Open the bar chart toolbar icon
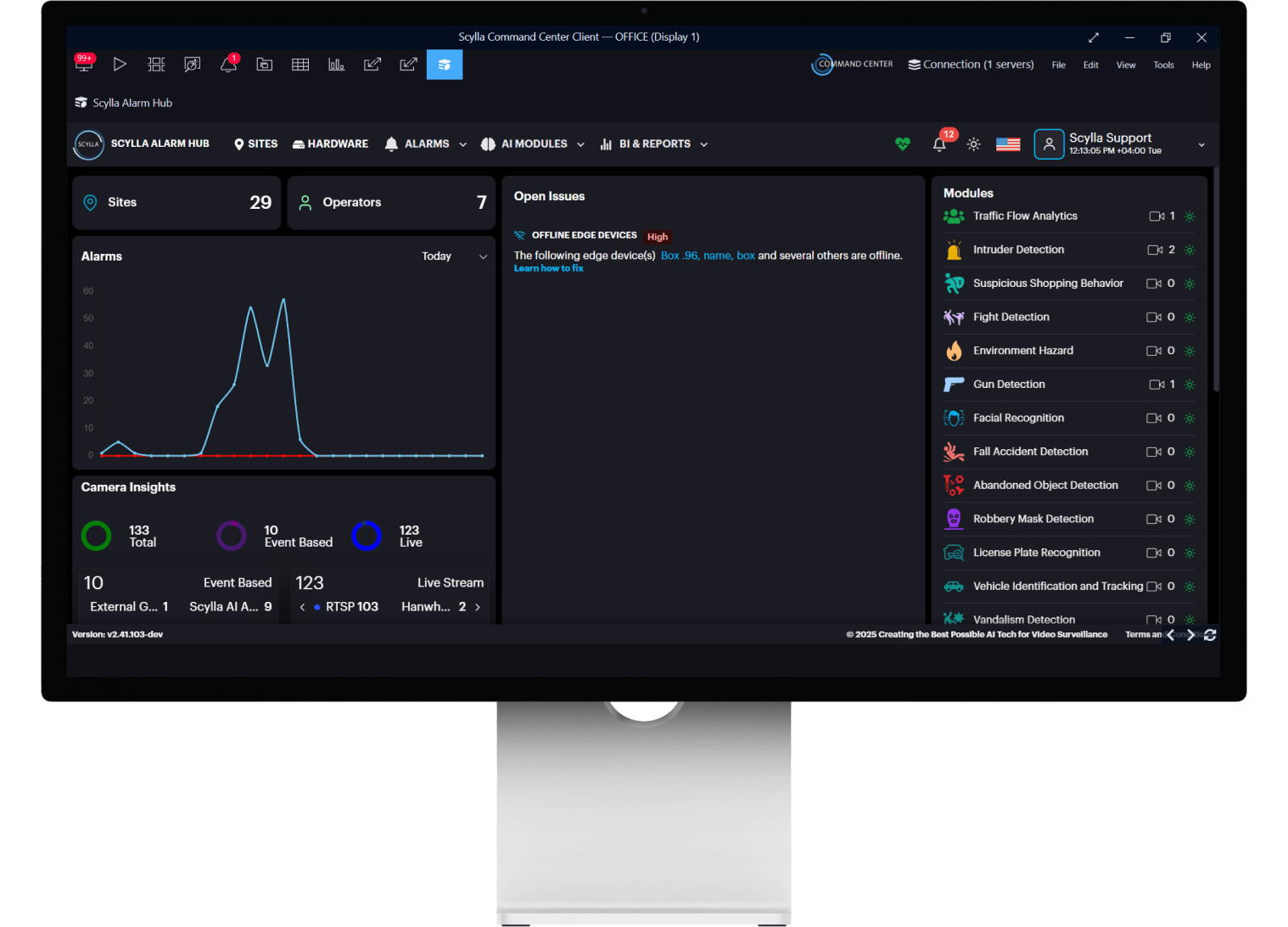Viewport: 1288px width, 927px height. (x=337, y=65)
